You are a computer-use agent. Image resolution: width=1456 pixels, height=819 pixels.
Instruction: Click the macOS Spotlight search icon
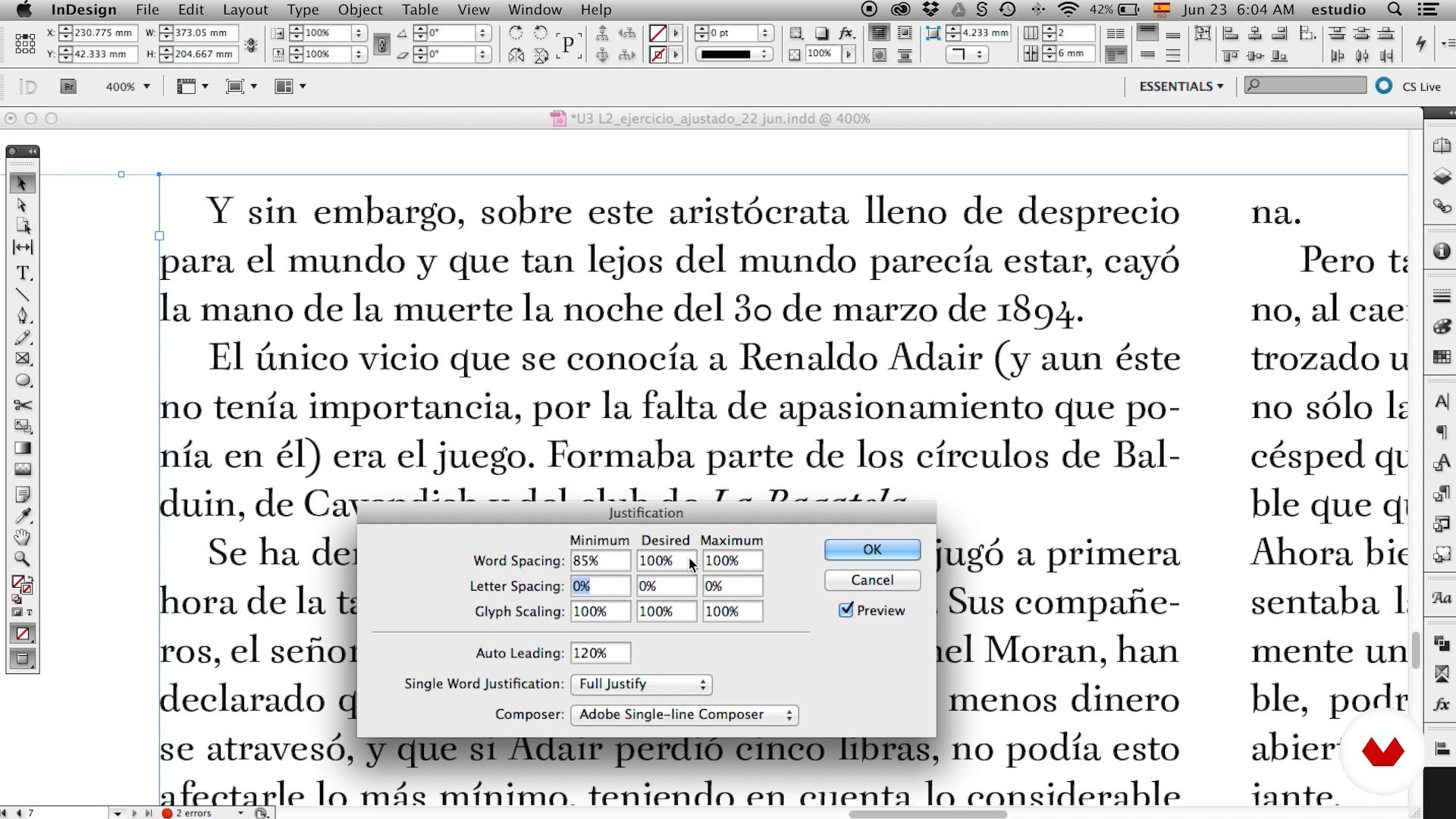pyautogui.click(x=1394, y=10)
